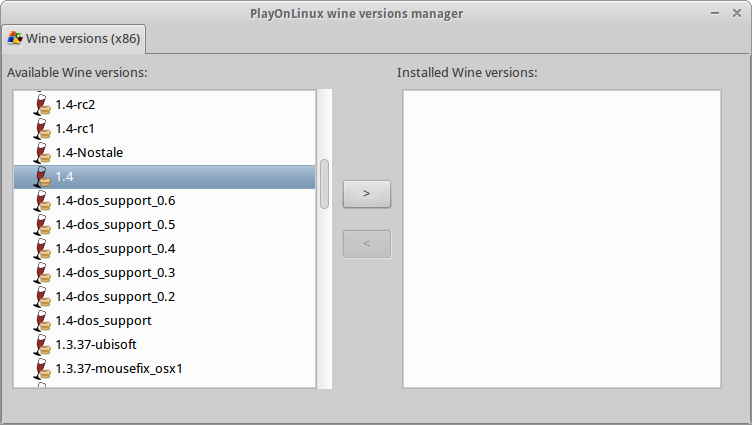Click inside the Installed Wine versions list
Screen dimensions: 752x425
562,239
